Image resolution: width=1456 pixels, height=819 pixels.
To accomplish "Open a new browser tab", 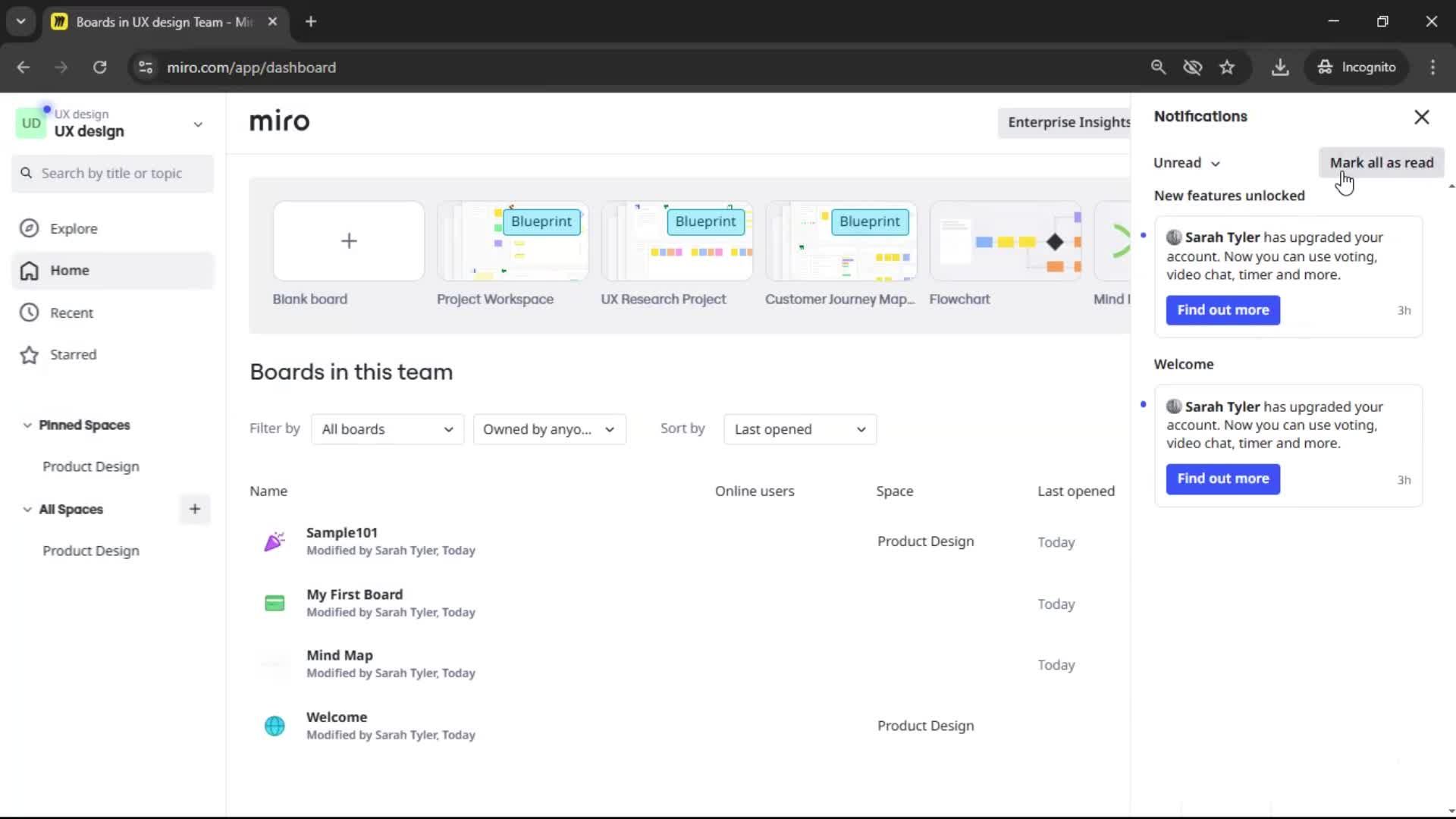I will coord(311,21).
